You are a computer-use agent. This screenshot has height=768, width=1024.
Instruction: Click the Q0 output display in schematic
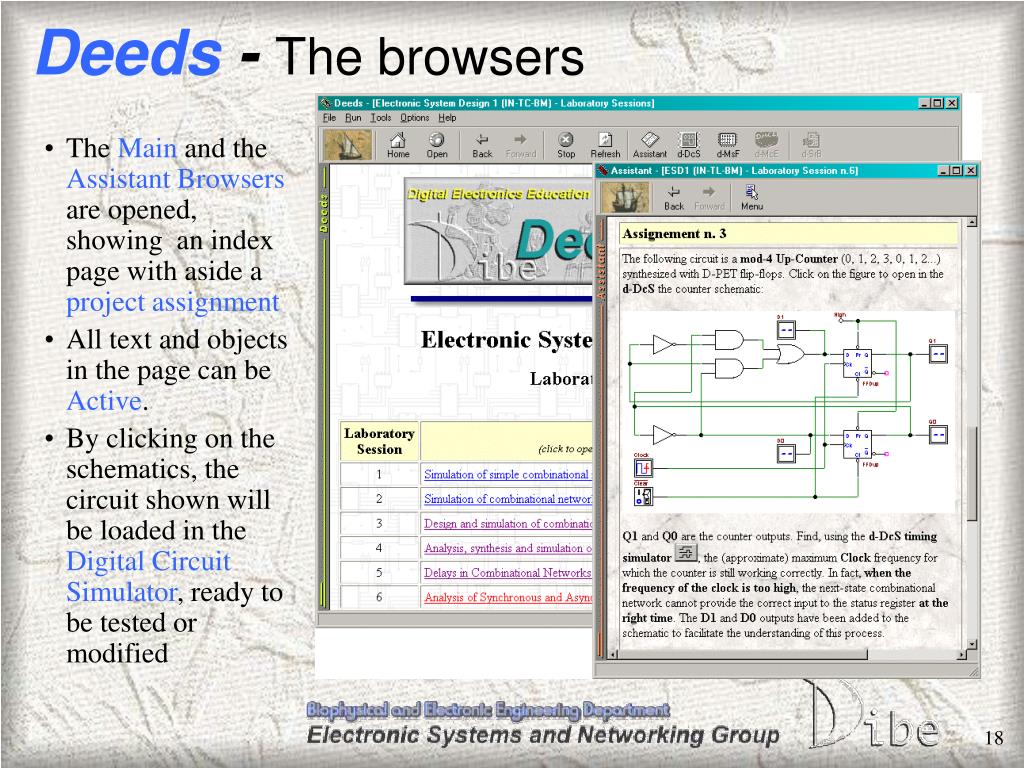click(x=938, y=434)
